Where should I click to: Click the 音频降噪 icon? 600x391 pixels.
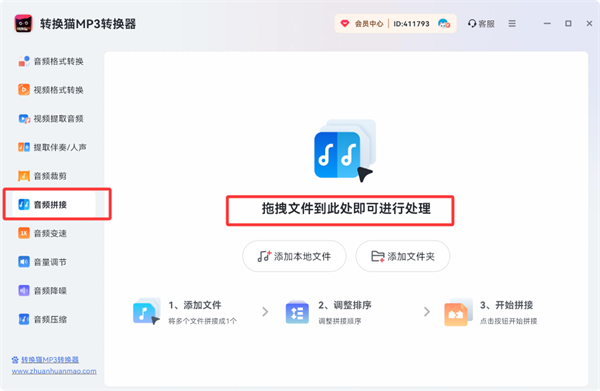pyautogui.click(x=24, y=290)
